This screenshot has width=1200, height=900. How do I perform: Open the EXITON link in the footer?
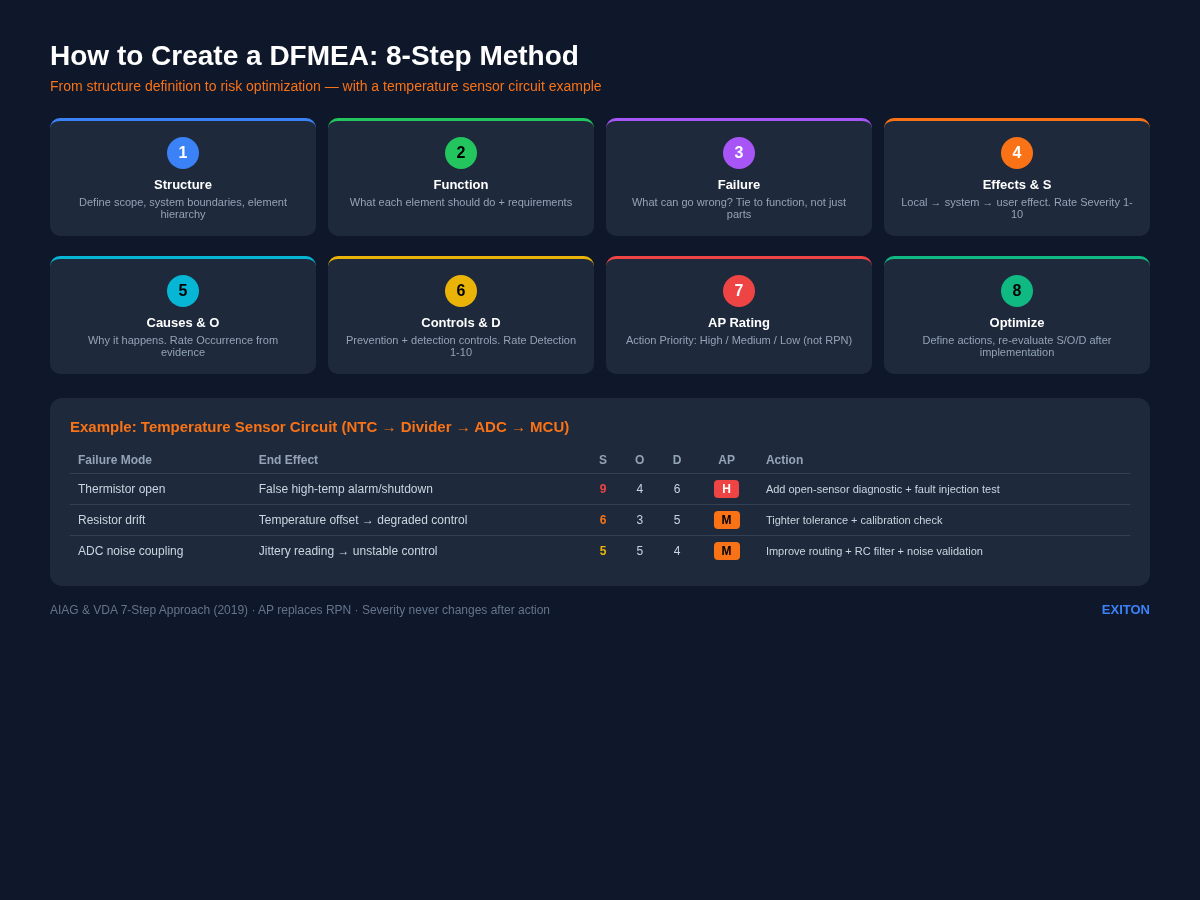click(x=1125, y=609)
